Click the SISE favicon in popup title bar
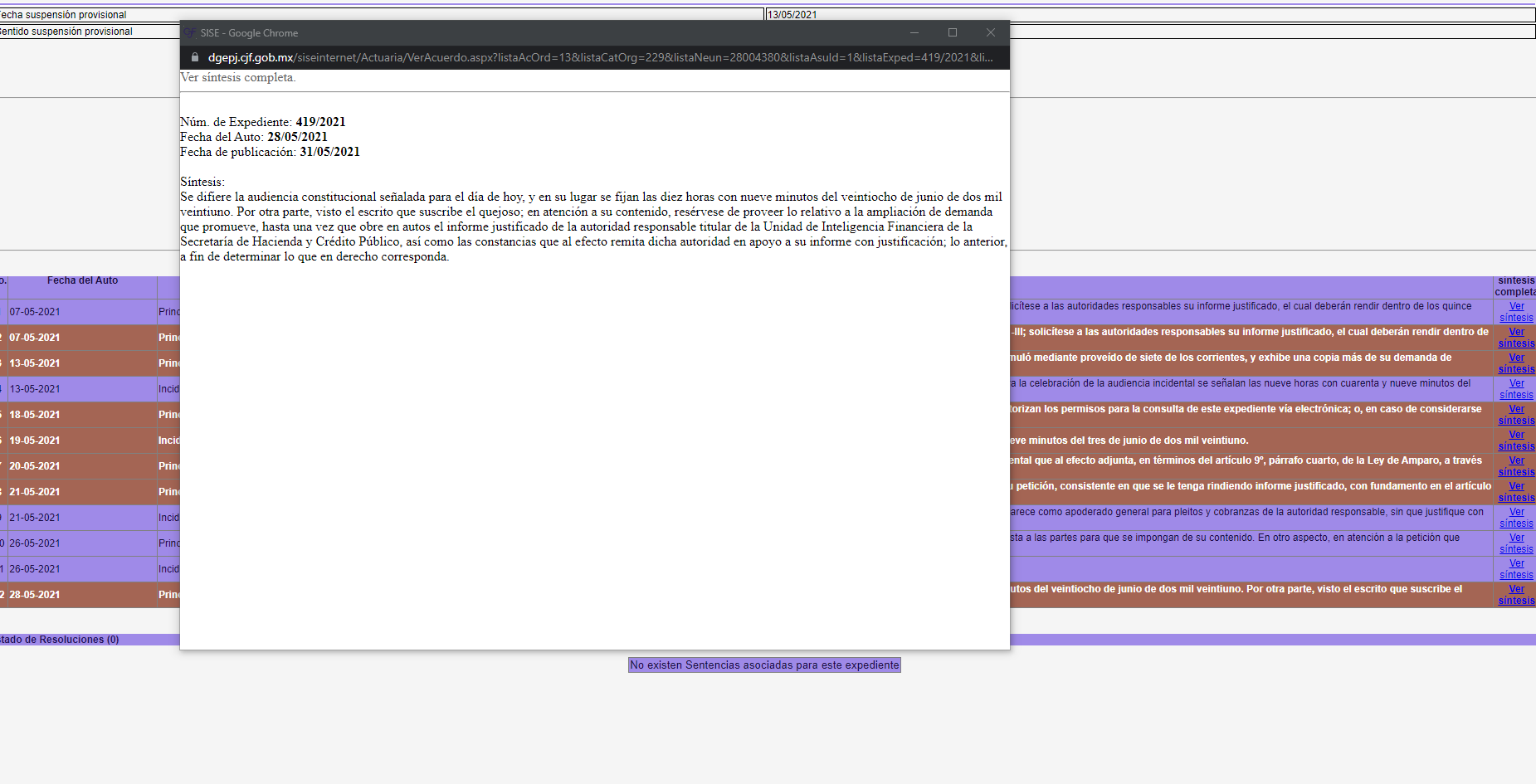 [189, 33]
